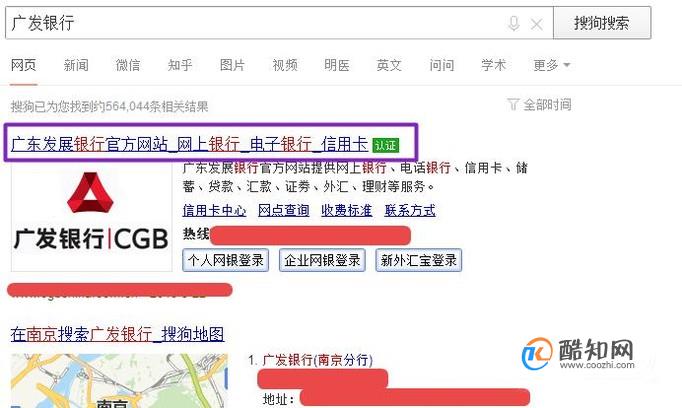Viewport: 682px width, 408px height.
Task: Open the 网点查询 link
Action: point(284,211)
